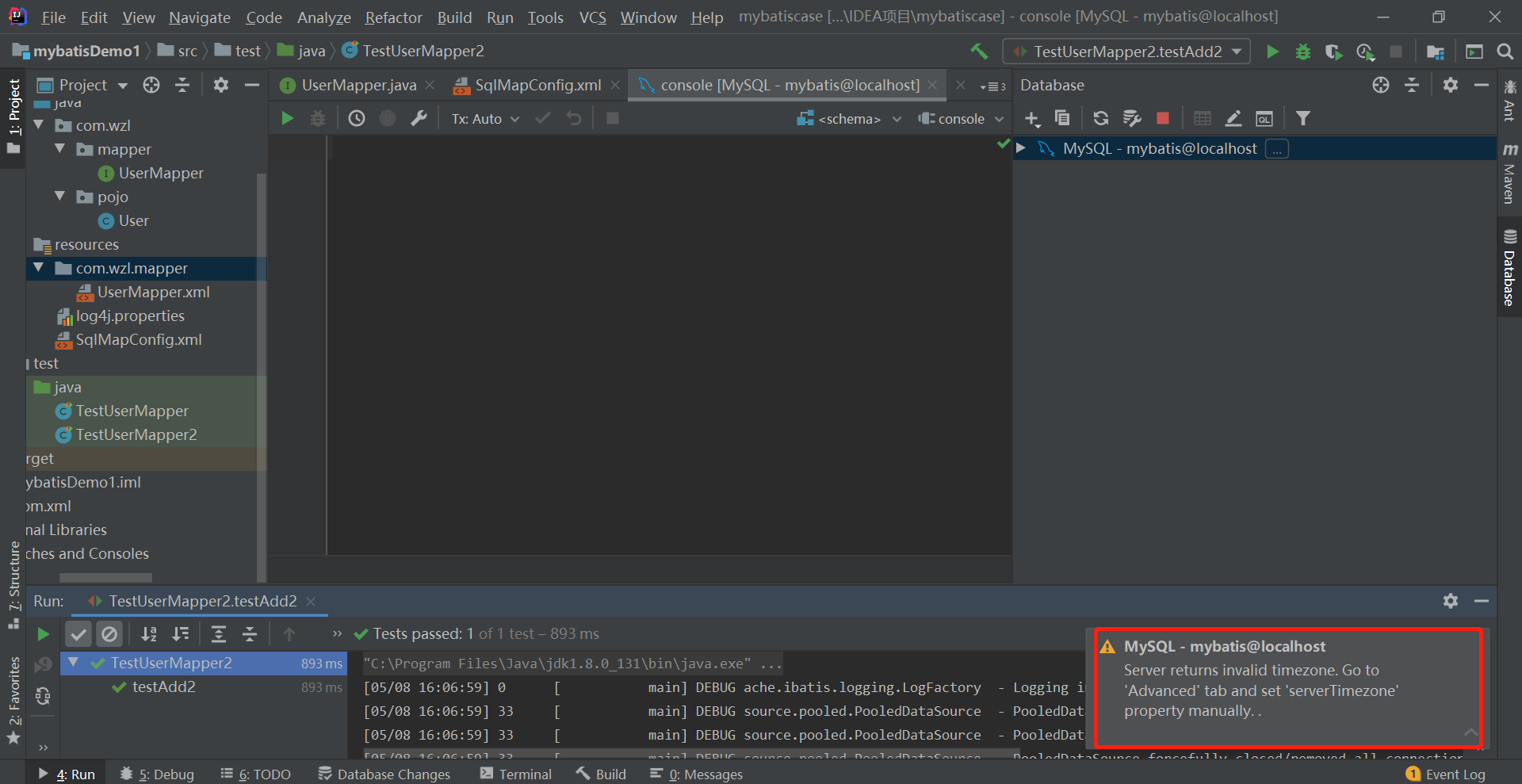Collapse all in the Project panel toolbar
The image size is (1522, 784).
pos(182,85)
